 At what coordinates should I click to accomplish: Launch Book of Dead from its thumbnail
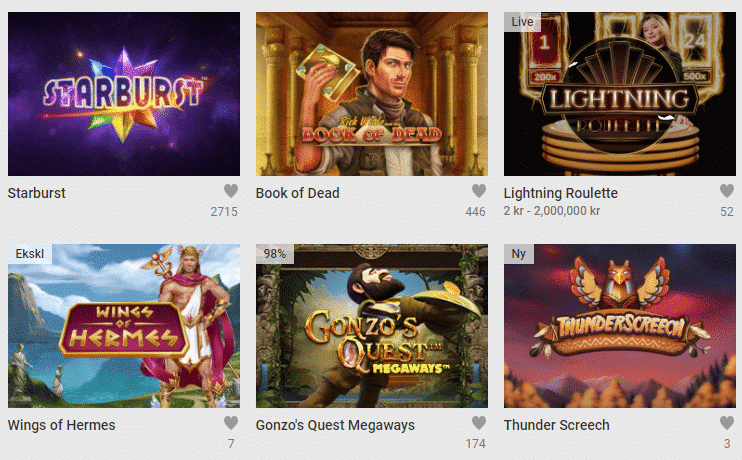[x=372, y=94]
